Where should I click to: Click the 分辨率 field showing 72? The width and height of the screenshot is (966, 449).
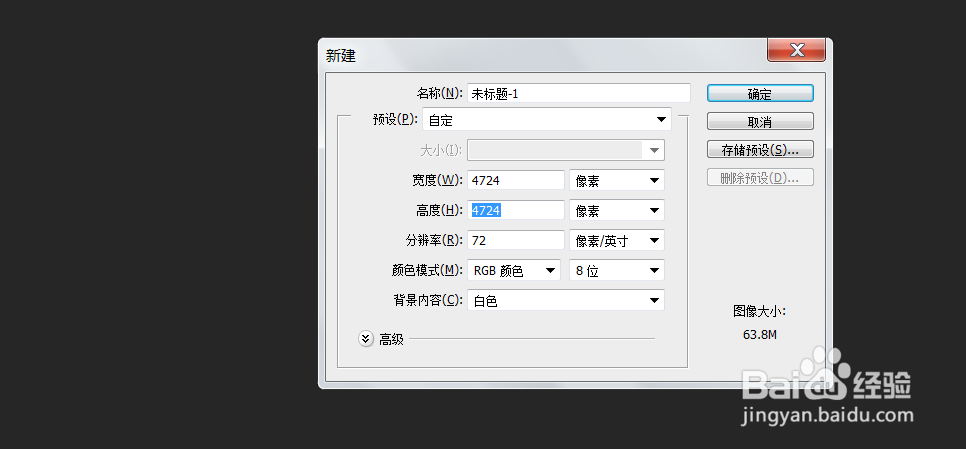tap(516, 240)
